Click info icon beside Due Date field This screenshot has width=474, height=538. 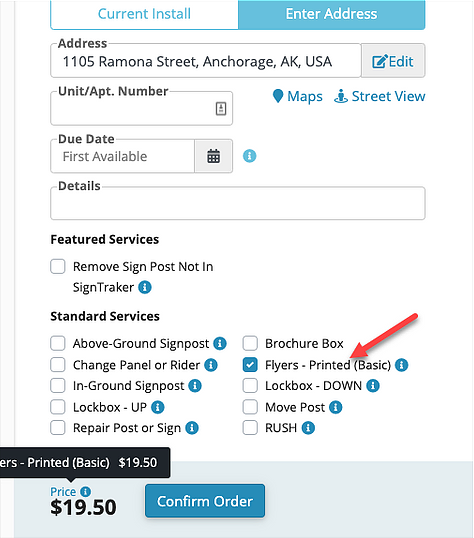[250, 156]
